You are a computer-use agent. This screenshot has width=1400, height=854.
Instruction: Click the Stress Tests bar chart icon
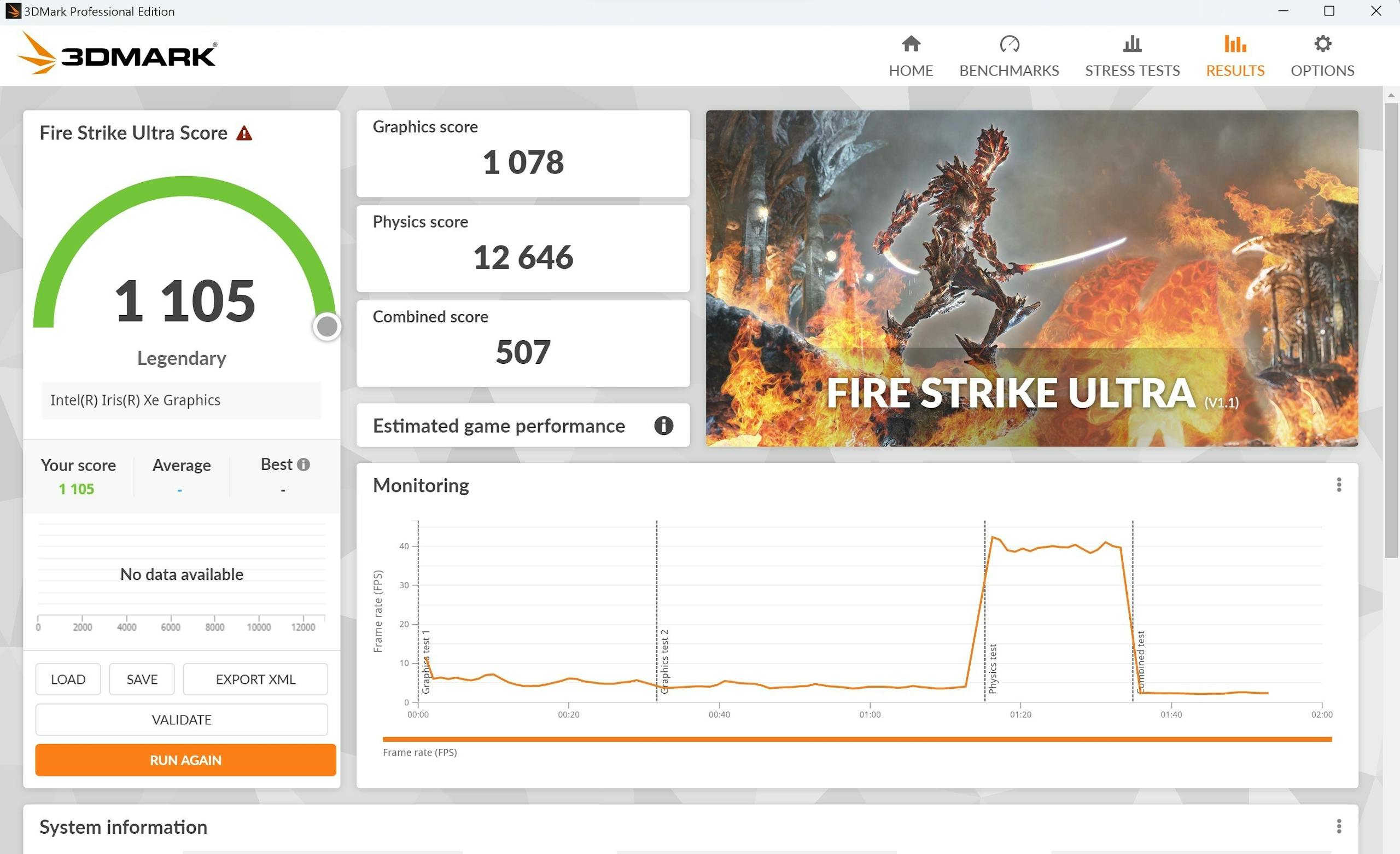[1132, 44]
